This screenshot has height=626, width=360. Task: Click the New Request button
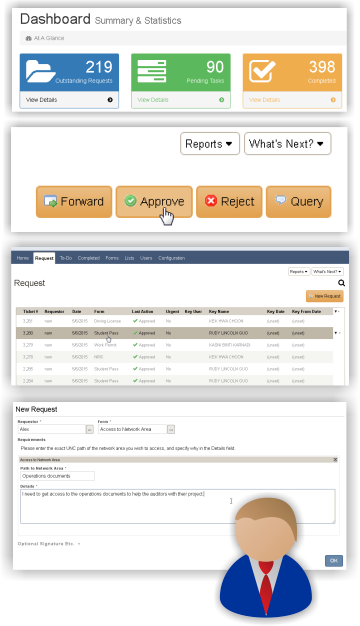[x=324, y=296]
